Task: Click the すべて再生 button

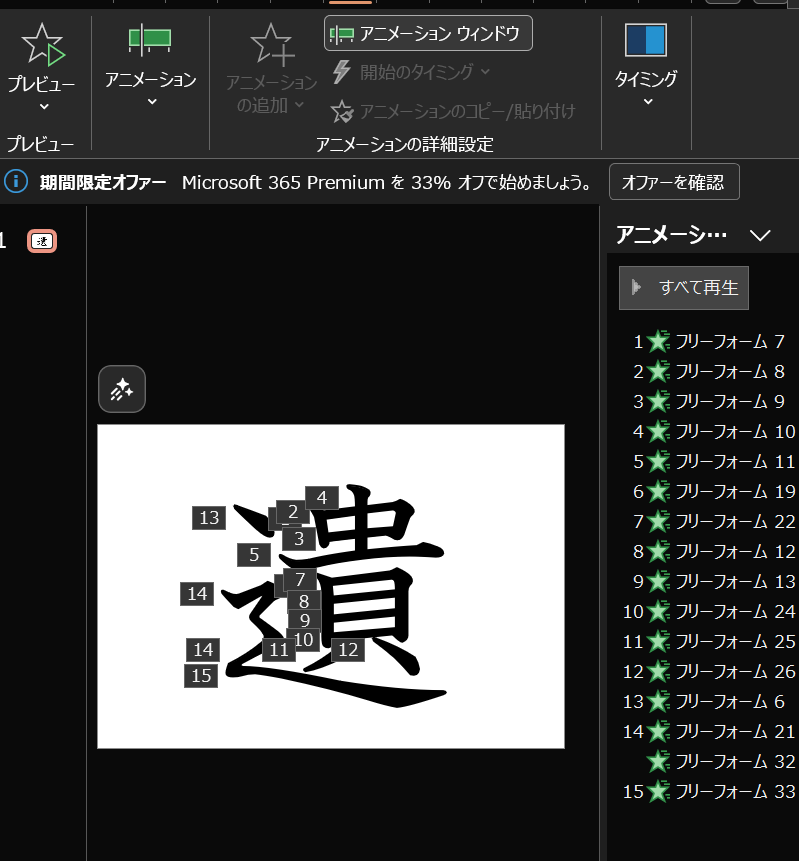Action: tap(684, 288)
